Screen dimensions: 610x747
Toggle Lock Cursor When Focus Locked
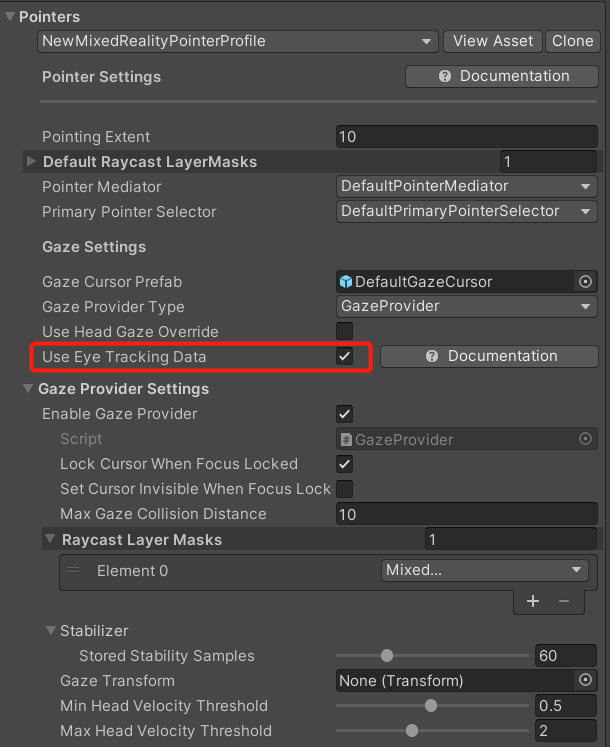(x=345, y=464)
